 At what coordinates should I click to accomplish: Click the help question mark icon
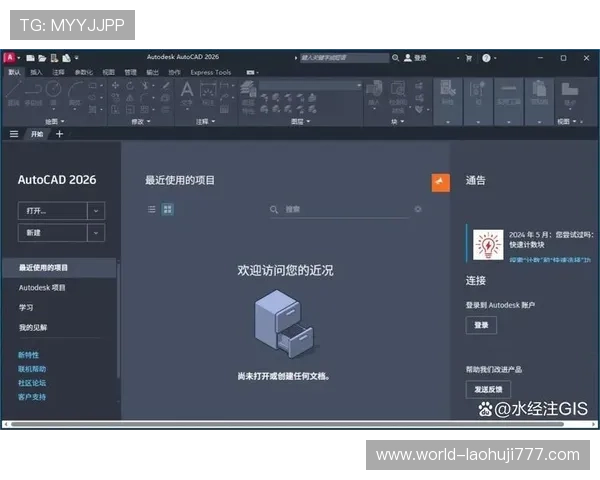[x=486, y=58]
